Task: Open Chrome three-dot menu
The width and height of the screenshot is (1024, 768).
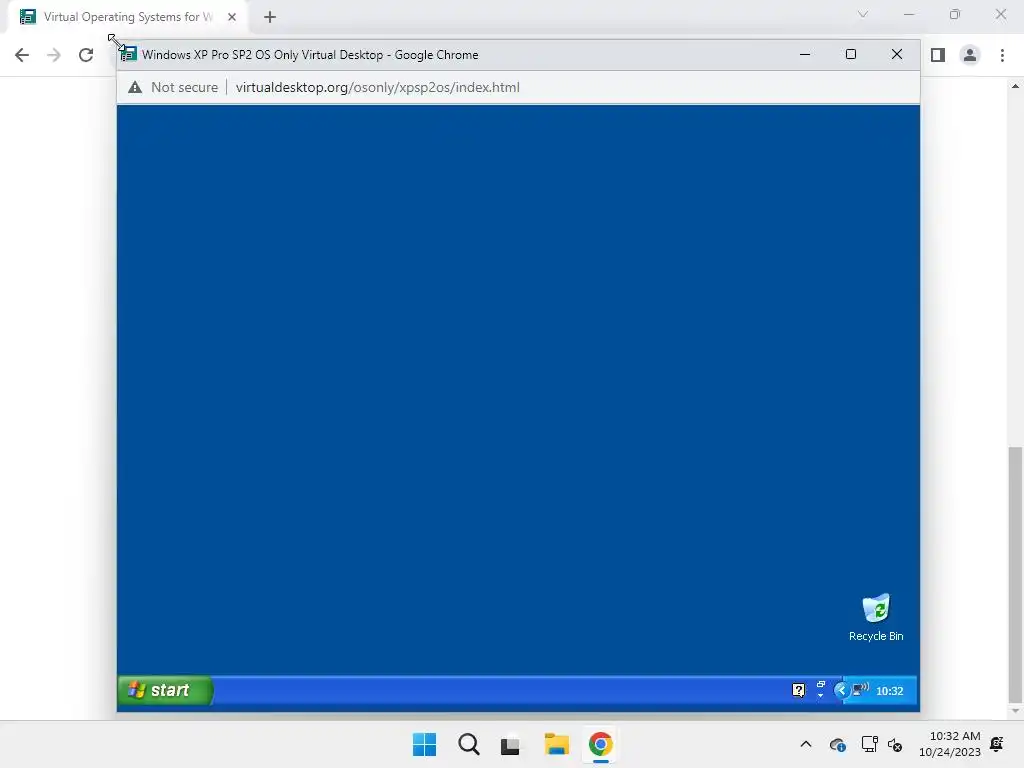Action: coord(1002,55)
